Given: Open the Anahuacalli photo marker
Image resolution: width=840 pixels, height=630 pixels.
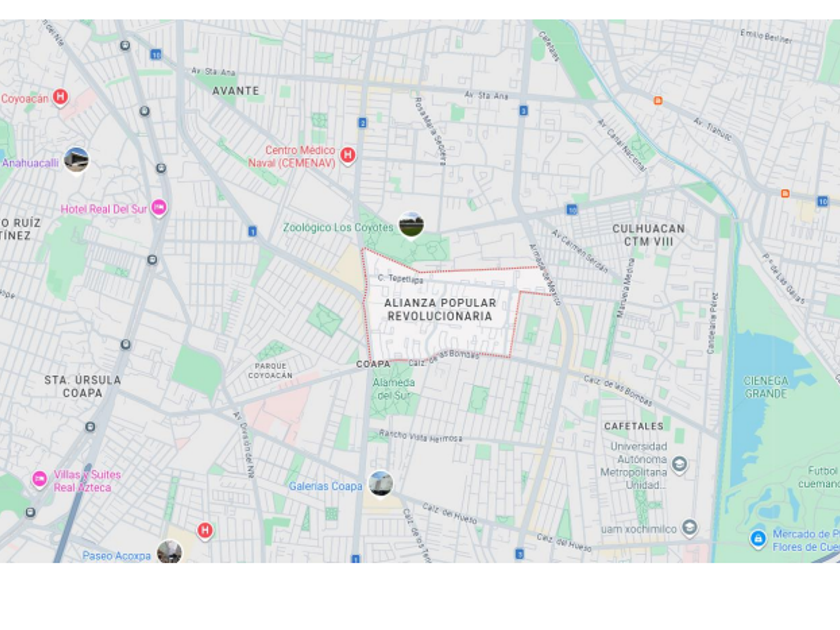Looking at the screenshot, I should click(76, 160).
